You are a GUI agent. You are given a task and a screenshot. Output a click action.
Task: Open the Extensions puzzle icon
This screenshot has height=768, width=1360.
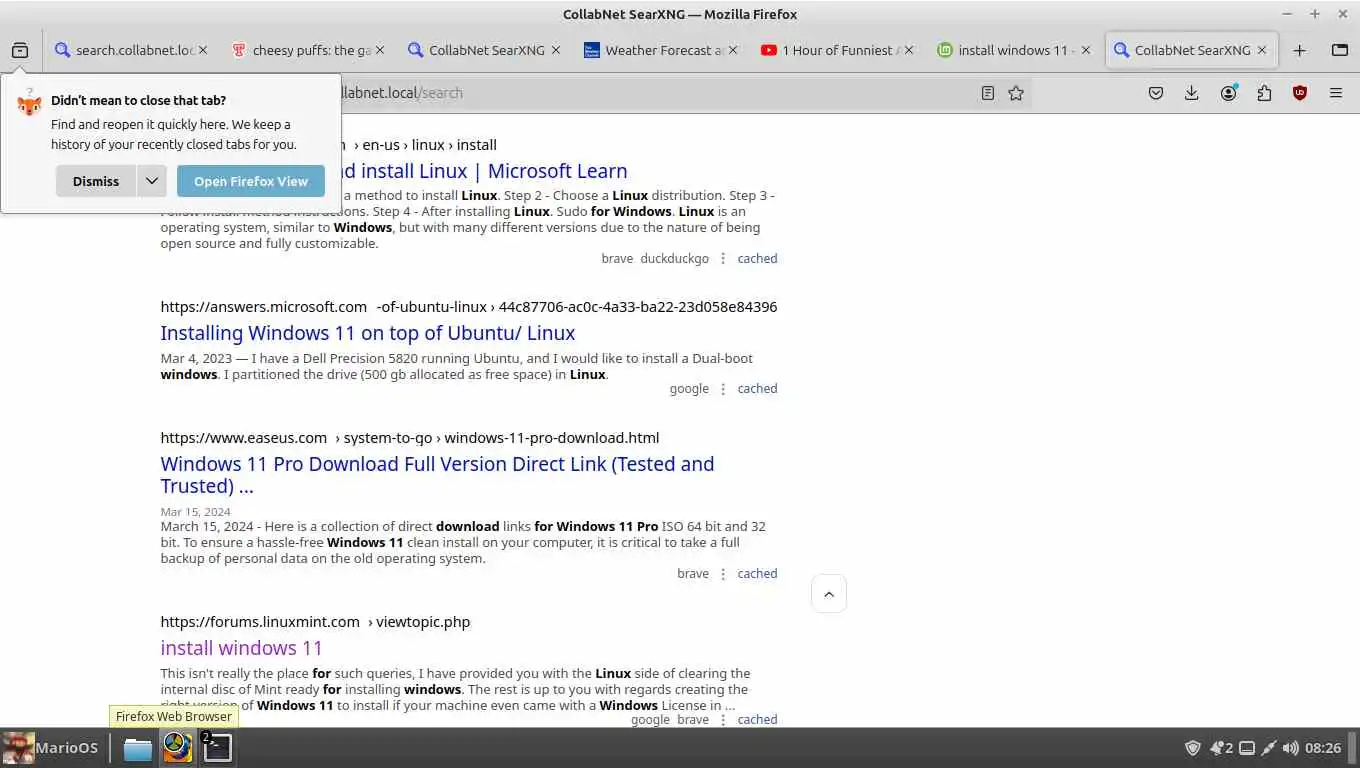pos(1264,93)
